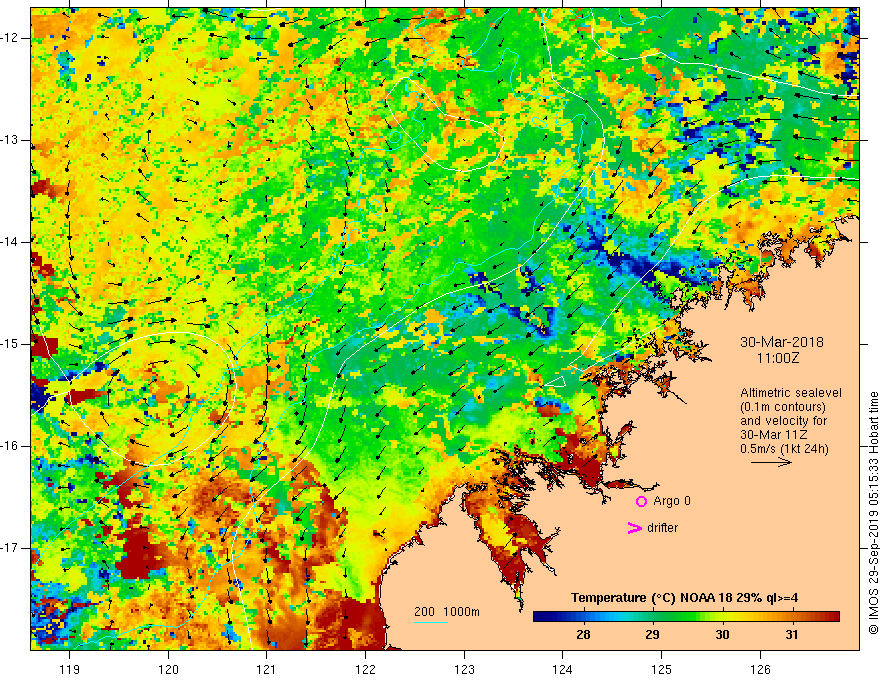Click the 28 value on temperature scale
The image size is (880, 680).
click(583, 635)
